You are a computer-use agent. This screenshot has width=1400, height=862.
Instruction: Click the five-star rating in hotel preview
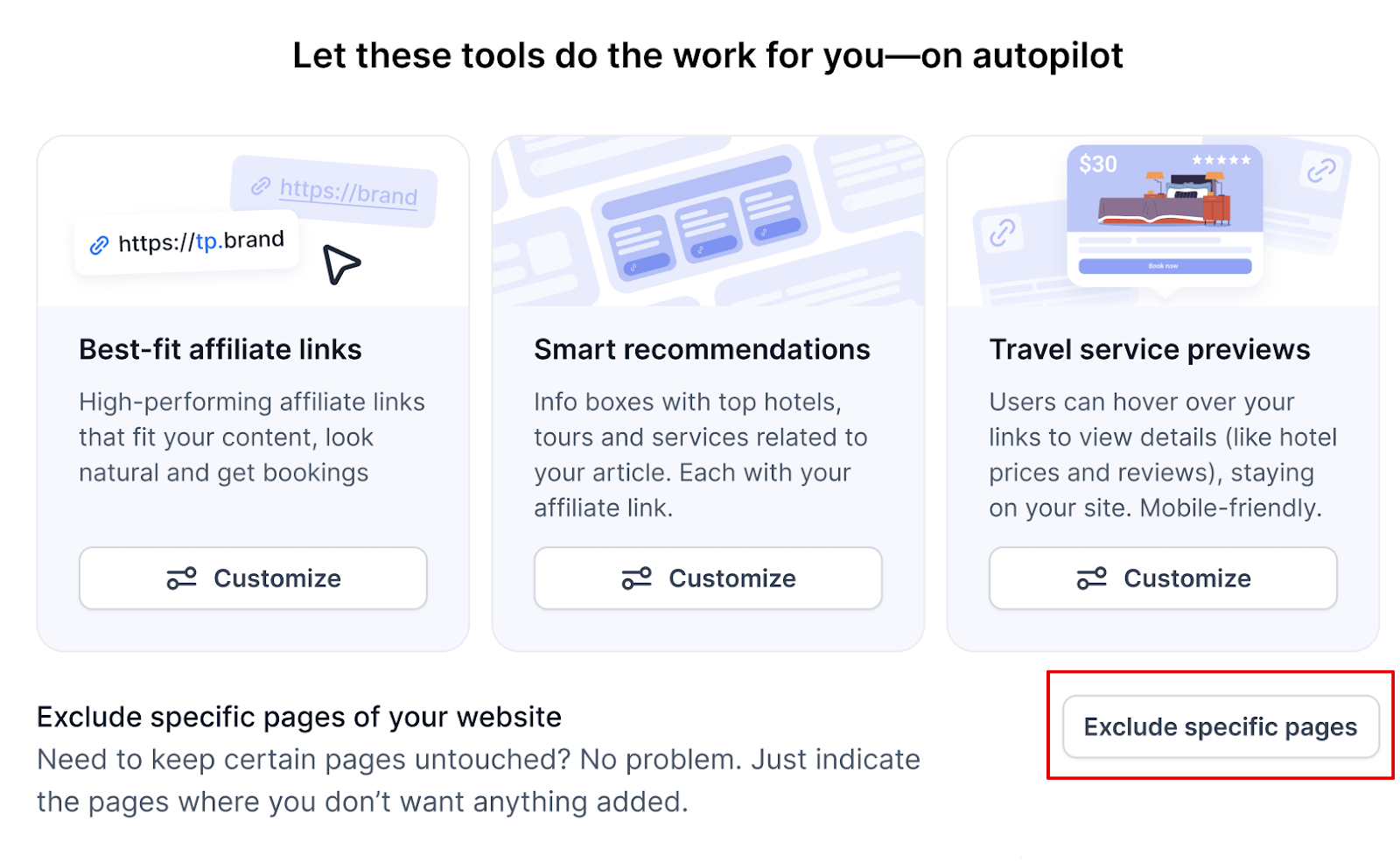tap(1221, 160)
